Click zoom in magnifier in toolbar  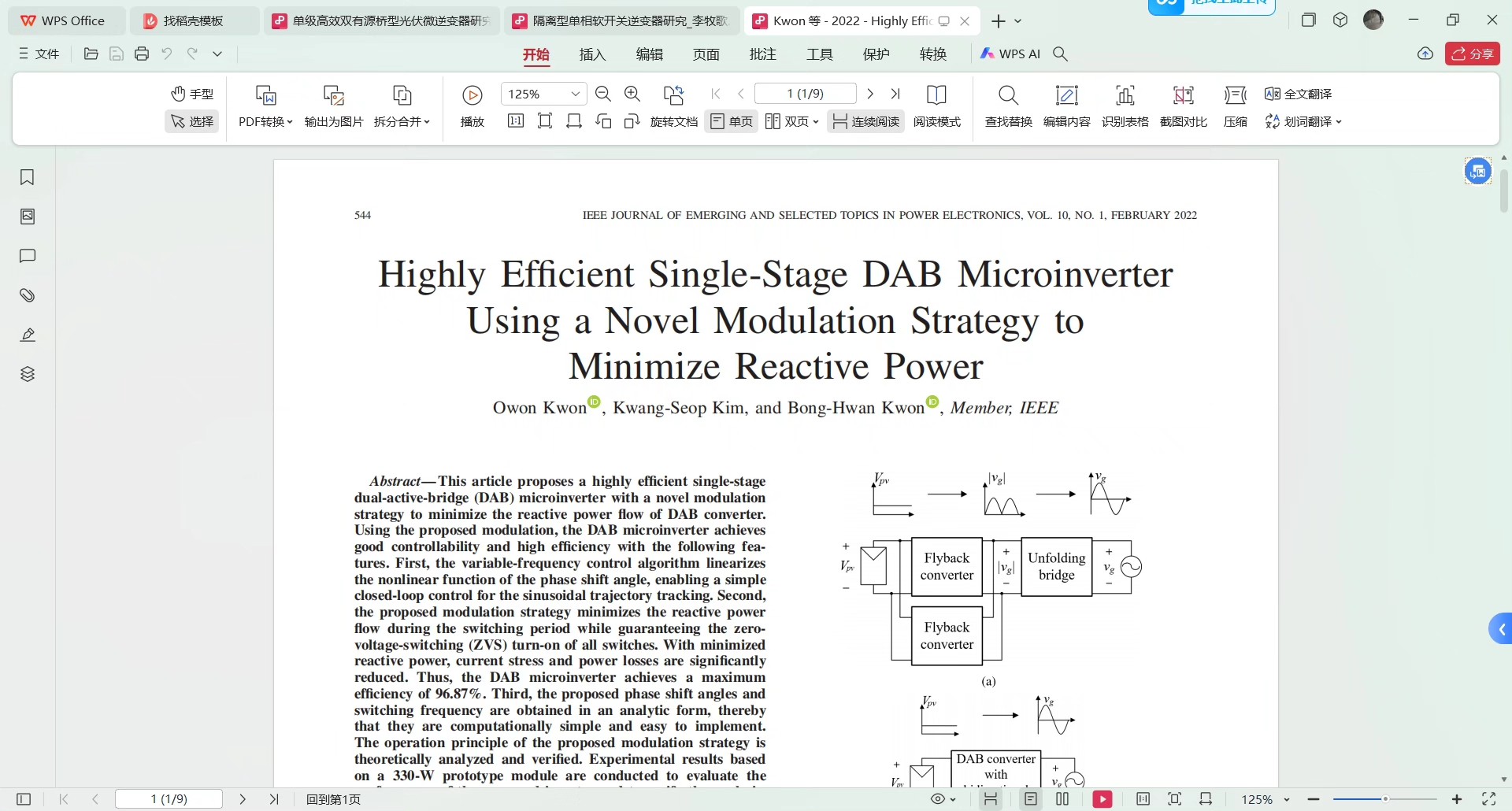(x=632, y=94)
